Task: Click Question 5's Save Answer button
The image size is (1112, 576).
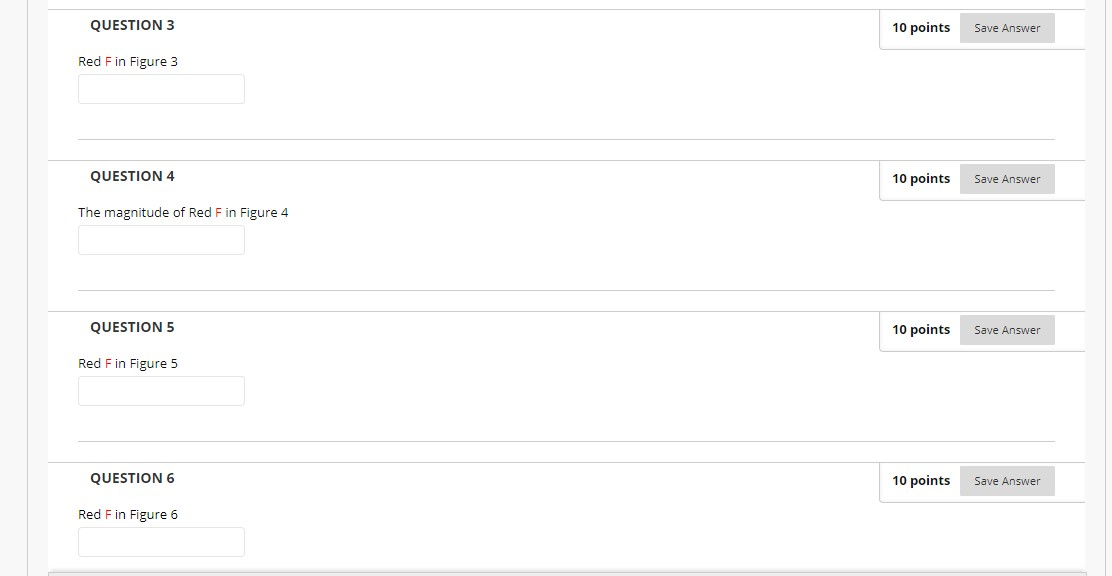Action: [x=1007, y=331]
